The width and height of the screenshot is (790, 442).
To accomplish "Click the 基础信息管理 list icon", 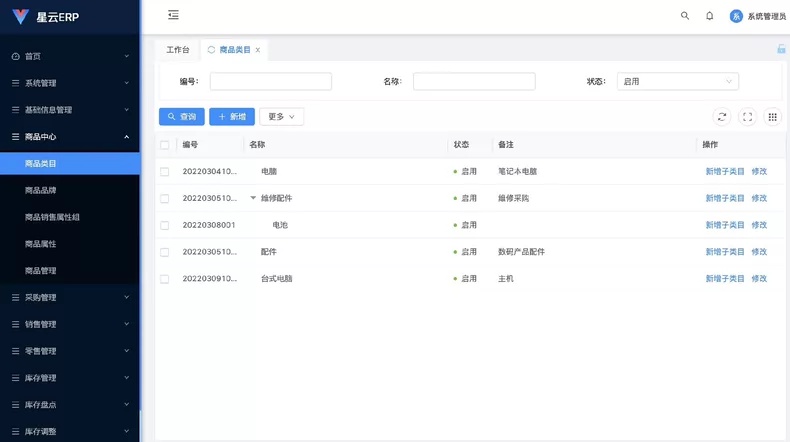I will (16, 110).
